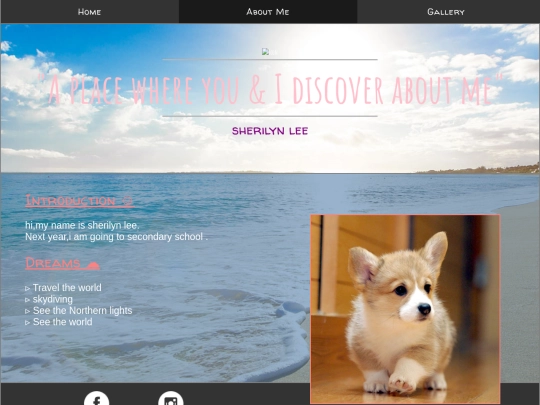Click the cloud emoji beside Dreams
The height and width of the screenshot is (405, 540).
(x=93, y=264)
